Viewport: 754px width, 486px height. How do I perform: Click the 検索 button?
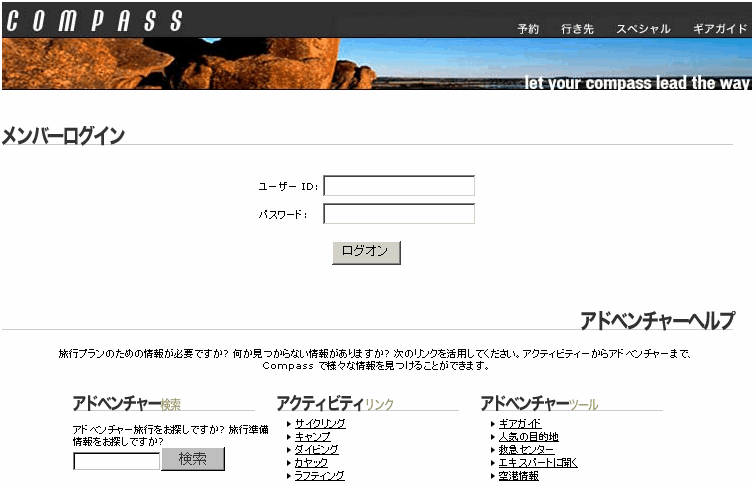click(193, 459)
